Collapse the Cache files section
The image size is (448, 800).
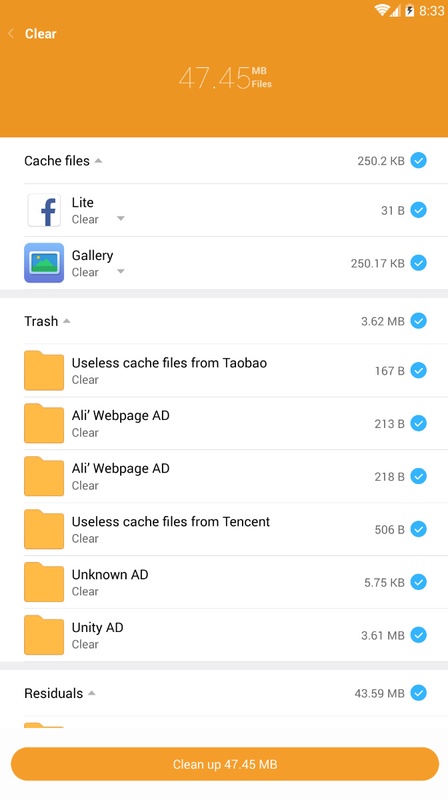98,161
